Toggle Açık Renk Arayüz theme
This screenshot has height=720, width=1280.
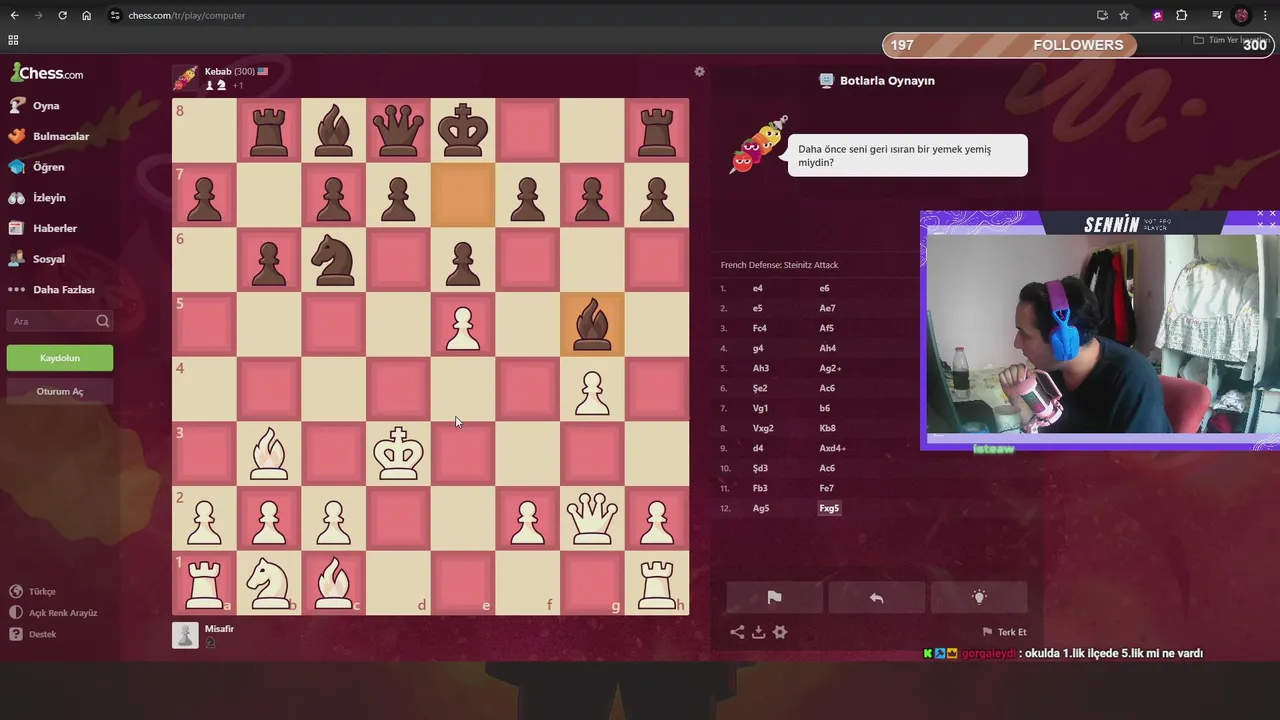pos(63,613)
